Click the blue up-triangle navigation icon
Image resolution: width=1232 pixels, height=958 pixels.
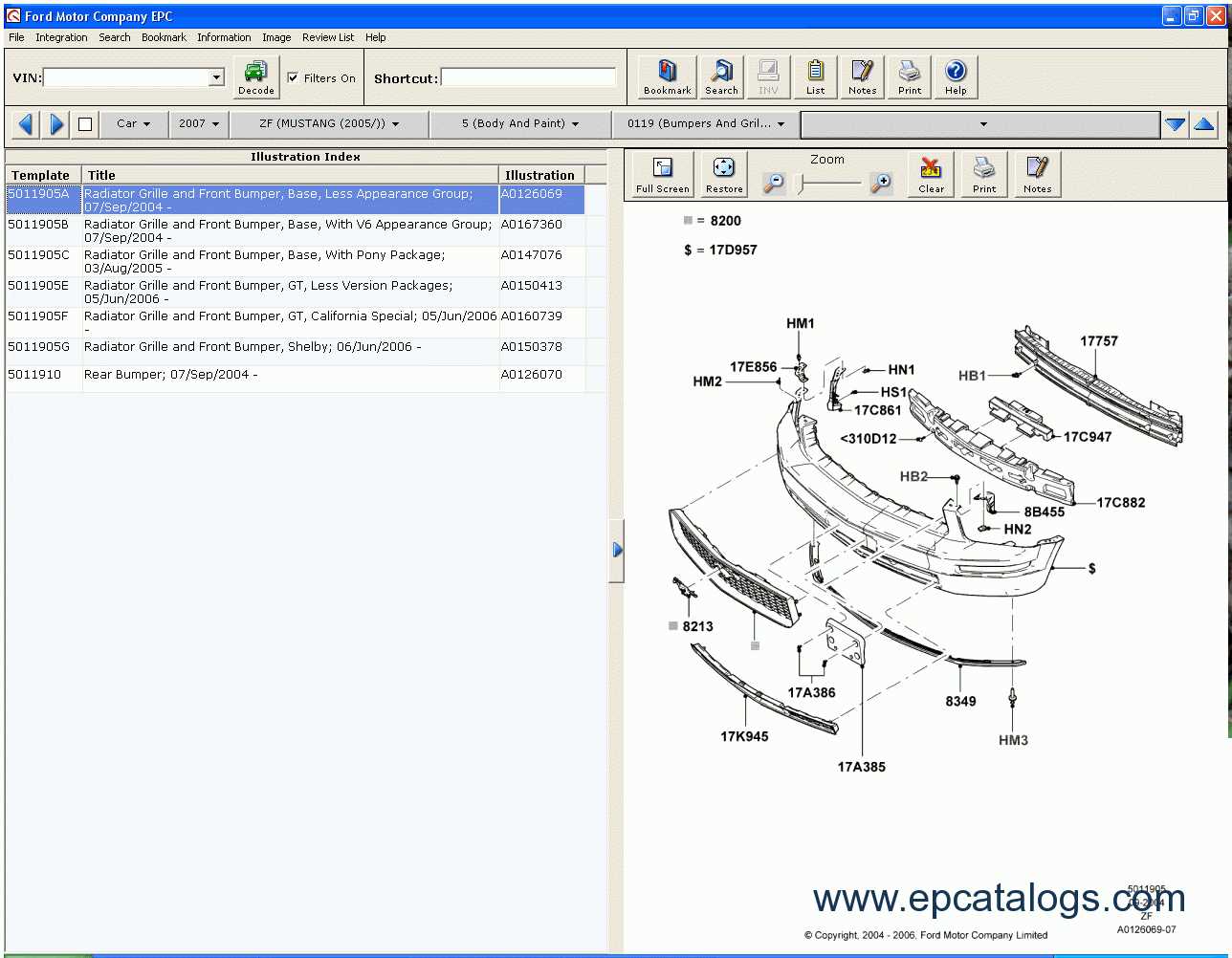(1204, 124)
